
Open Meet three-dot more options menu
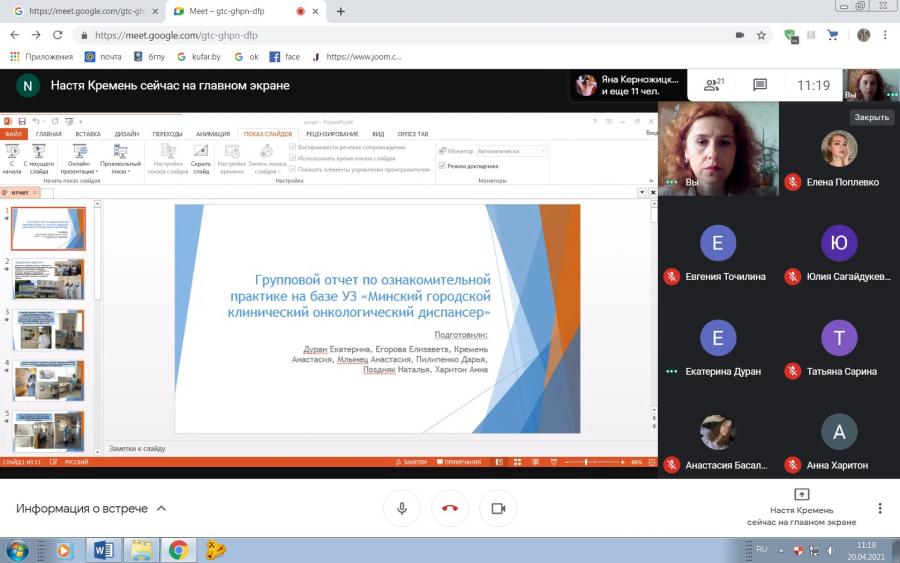879,508
